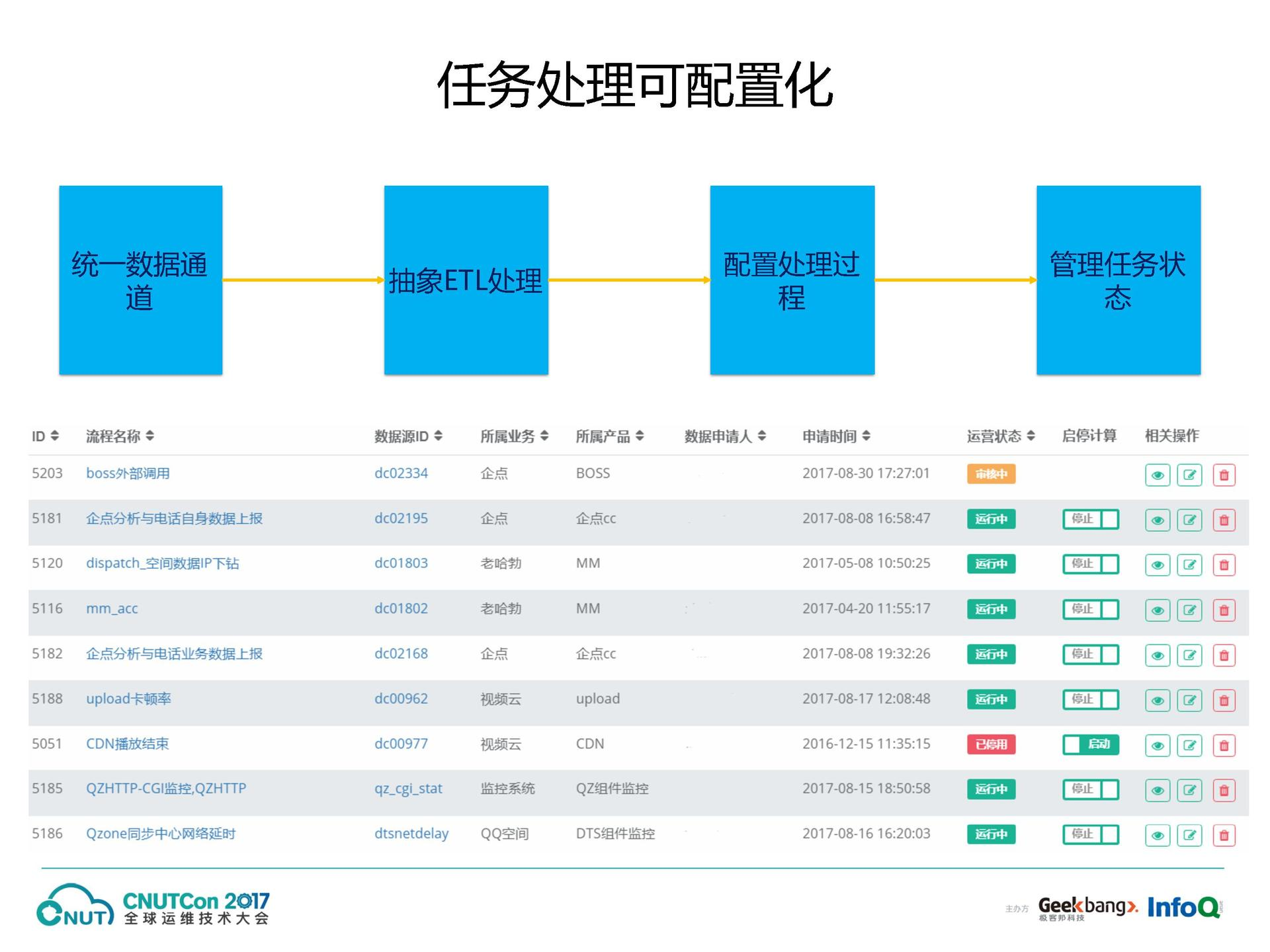The image size is (1270, 952).
Task: Click the 流程名称 column header
Action: tap(113, 436)
